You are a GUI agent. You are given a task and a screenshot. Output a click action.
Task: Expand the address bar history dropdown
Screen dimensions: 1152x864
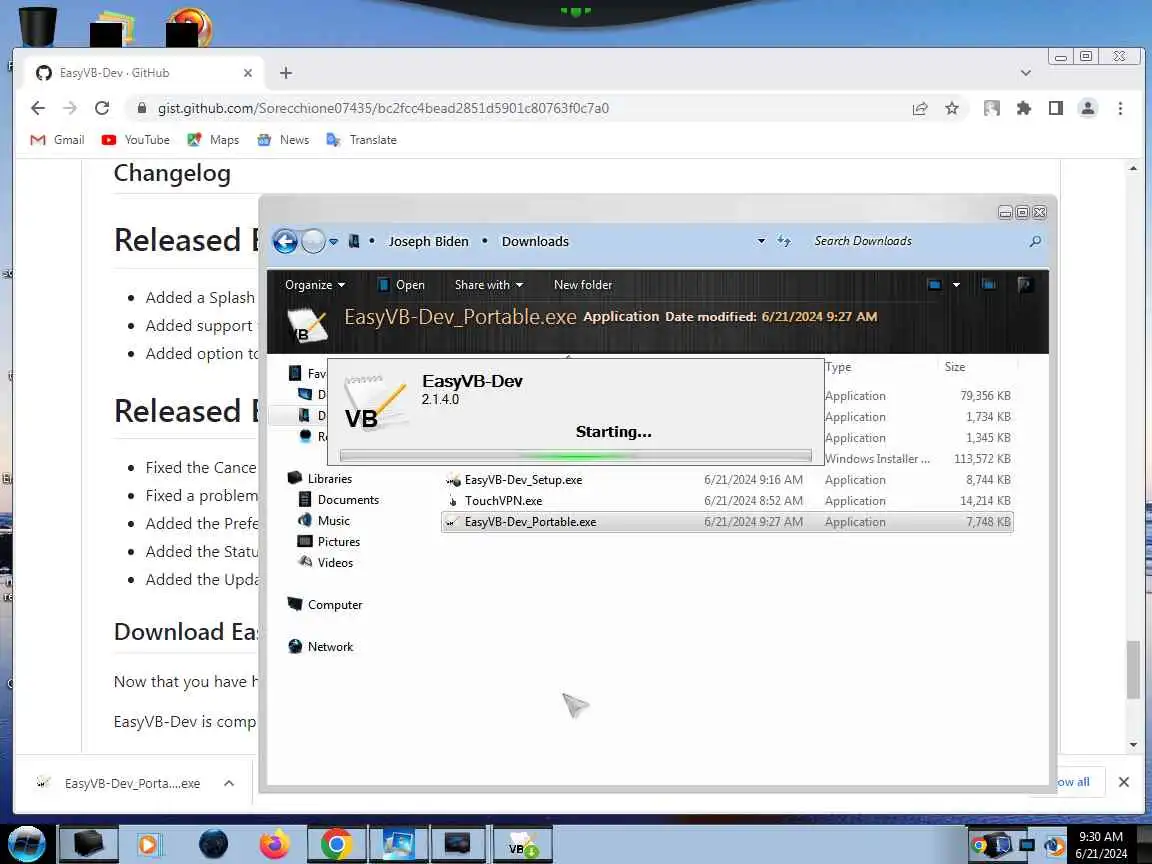tap(761, 241)
